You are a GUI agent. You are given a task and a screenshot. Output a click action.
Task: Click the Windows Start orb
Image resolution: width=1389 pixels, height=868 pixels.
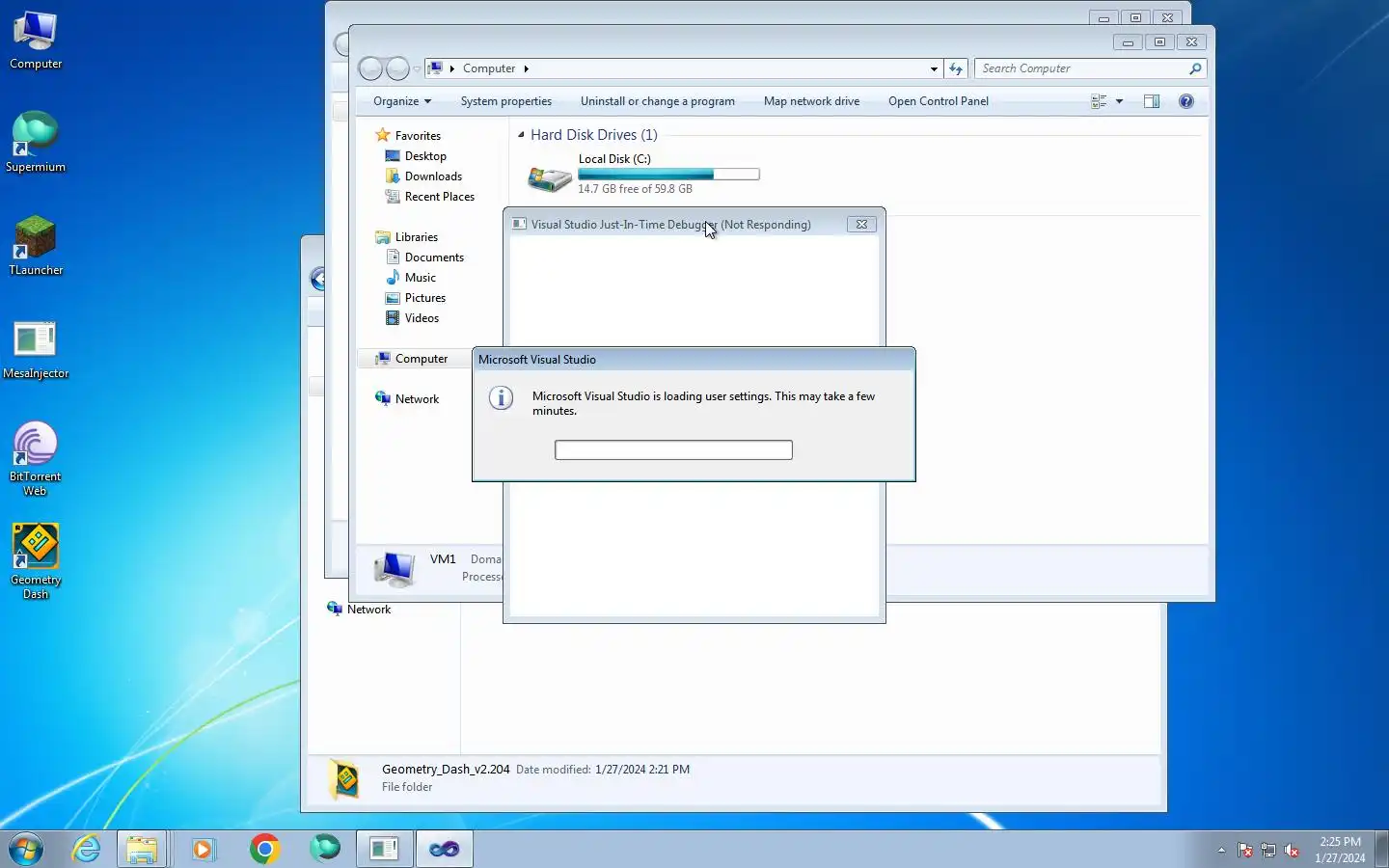tap(26, 850)
